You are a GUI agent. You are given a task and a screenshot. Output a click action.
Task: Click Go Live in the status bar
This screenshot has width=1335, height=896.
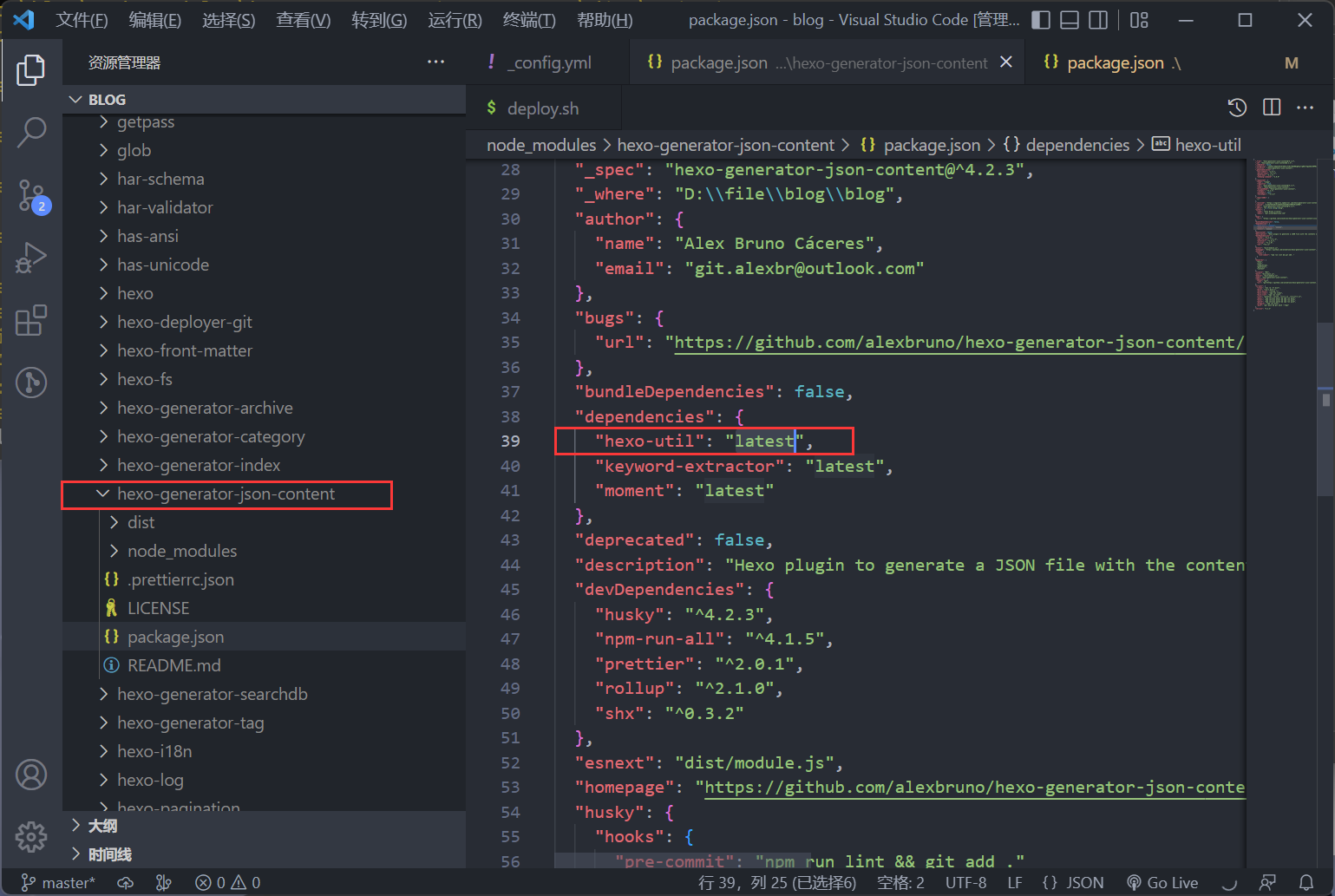1163,881
